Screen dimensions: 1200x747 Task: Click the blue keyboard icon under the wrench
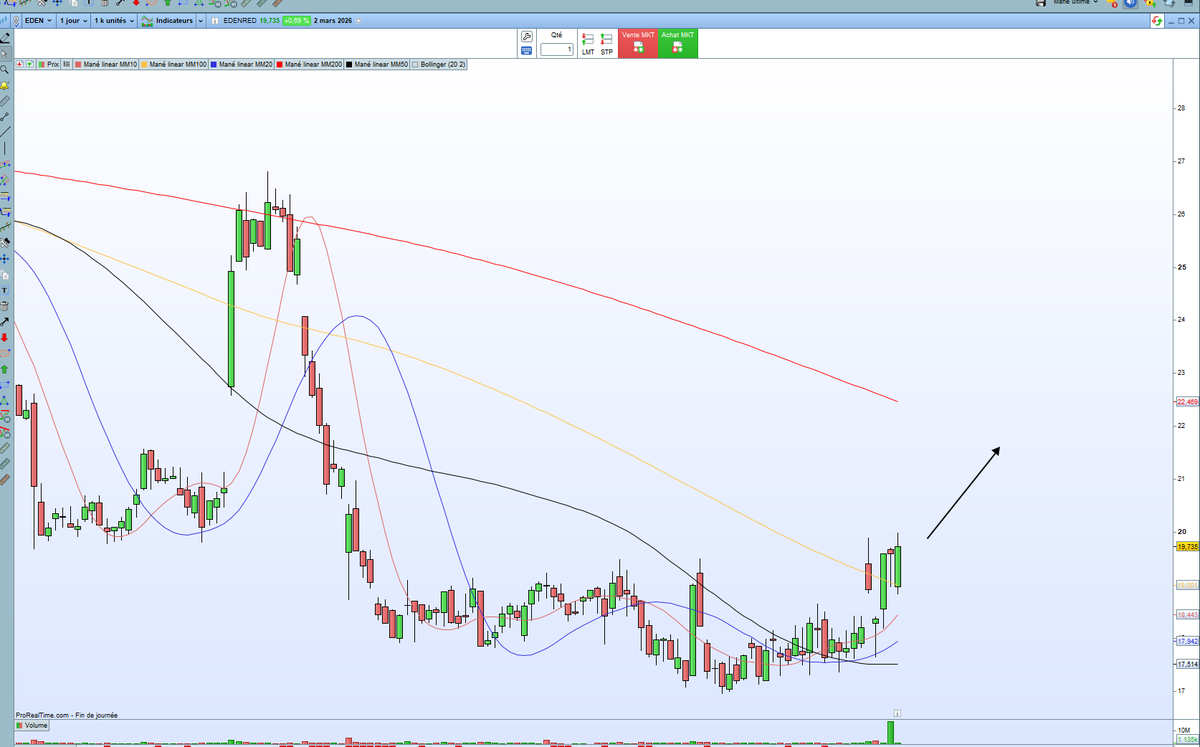tap(527, 51)
